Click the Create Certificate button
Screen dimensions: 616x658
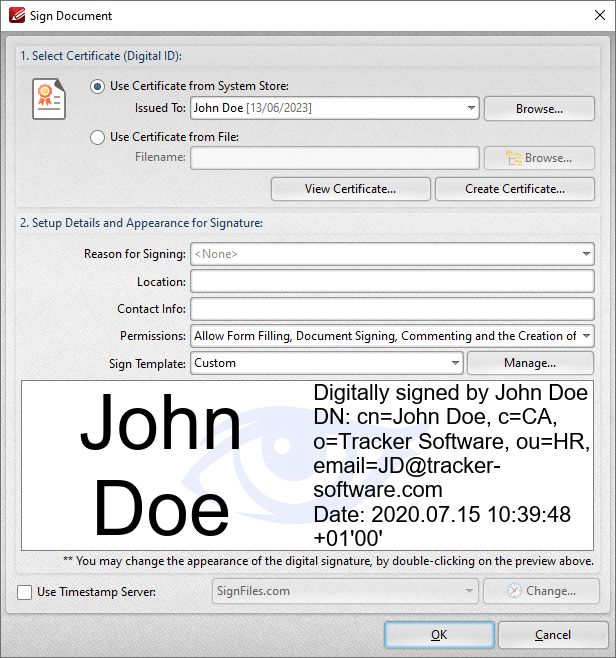(515, 189)
